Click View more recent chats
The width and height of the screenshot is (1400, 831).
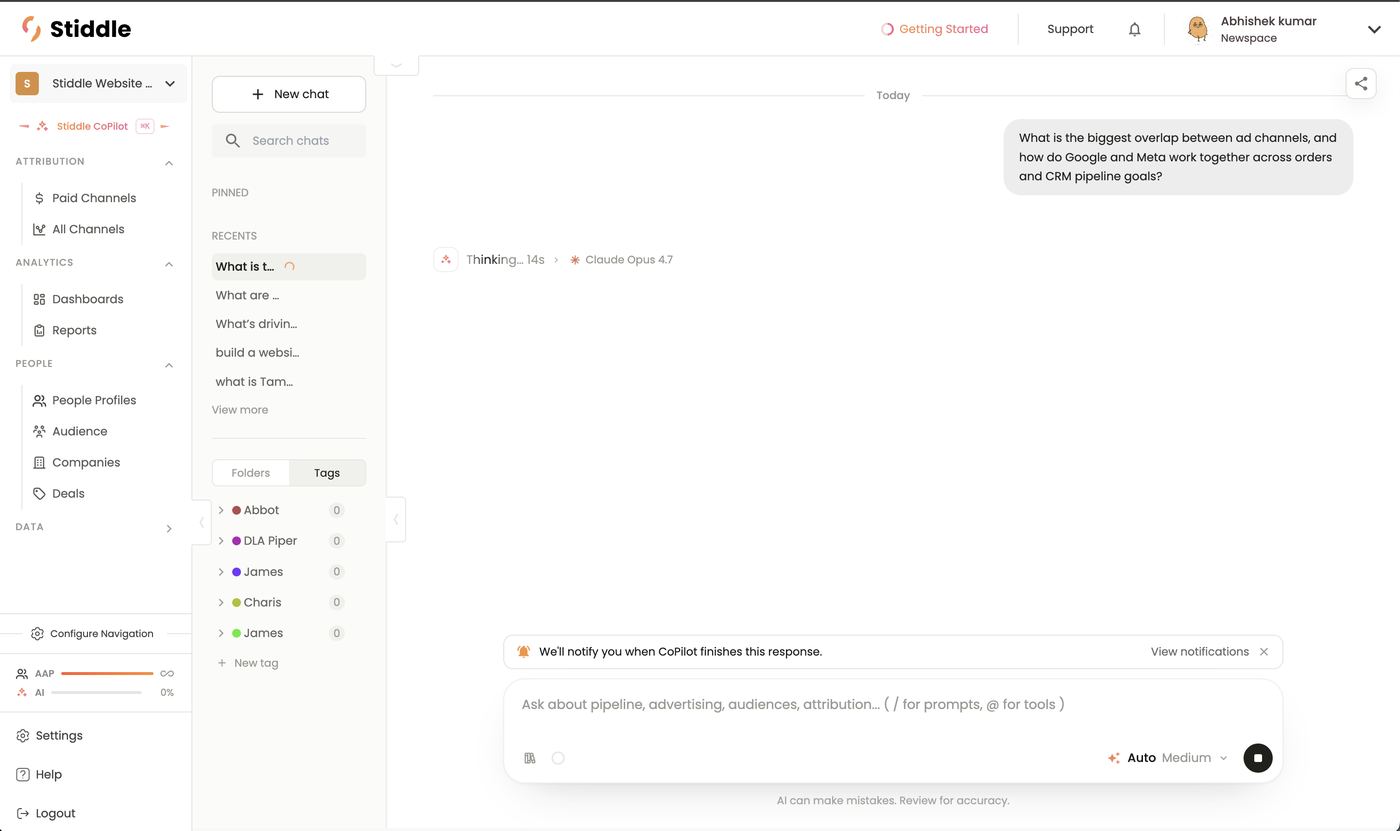(240, 410)
